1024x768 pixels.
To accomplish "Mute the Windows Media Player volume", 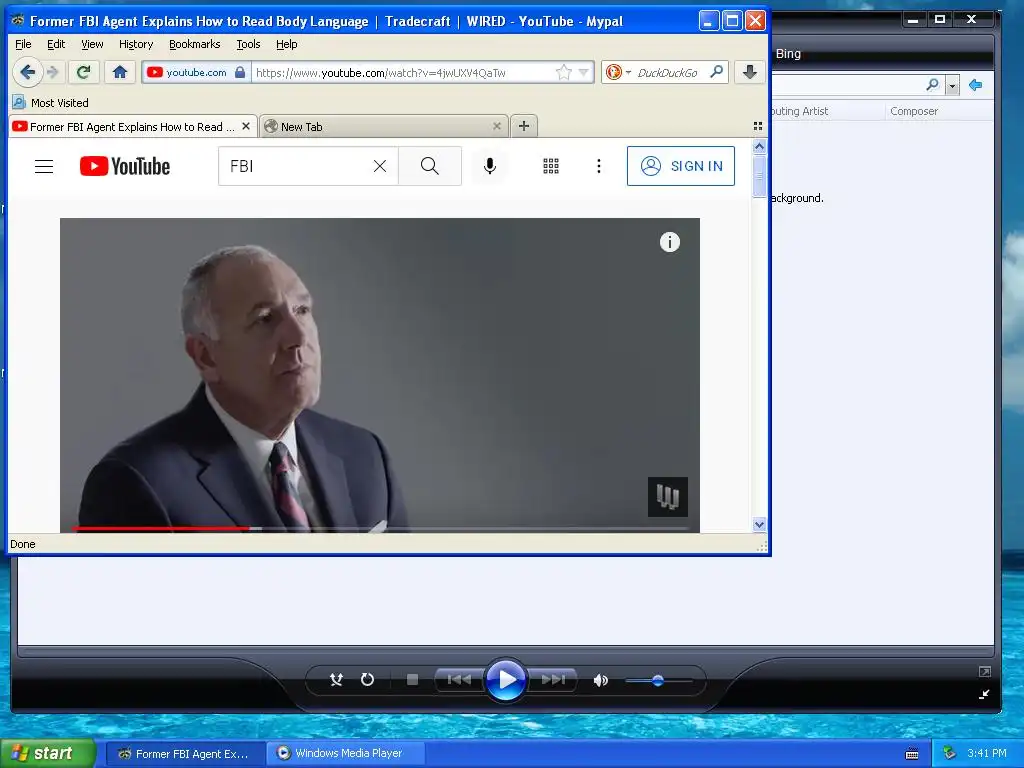I will 600,680.
